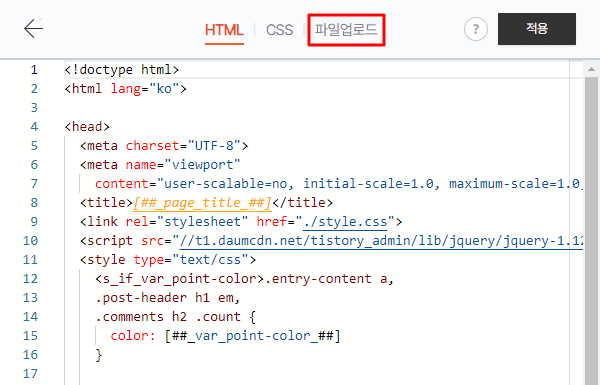Viewport: 600px width, 385px height.
Task: Click line number 12 in the gutter
Action: [x=30, y=279]
